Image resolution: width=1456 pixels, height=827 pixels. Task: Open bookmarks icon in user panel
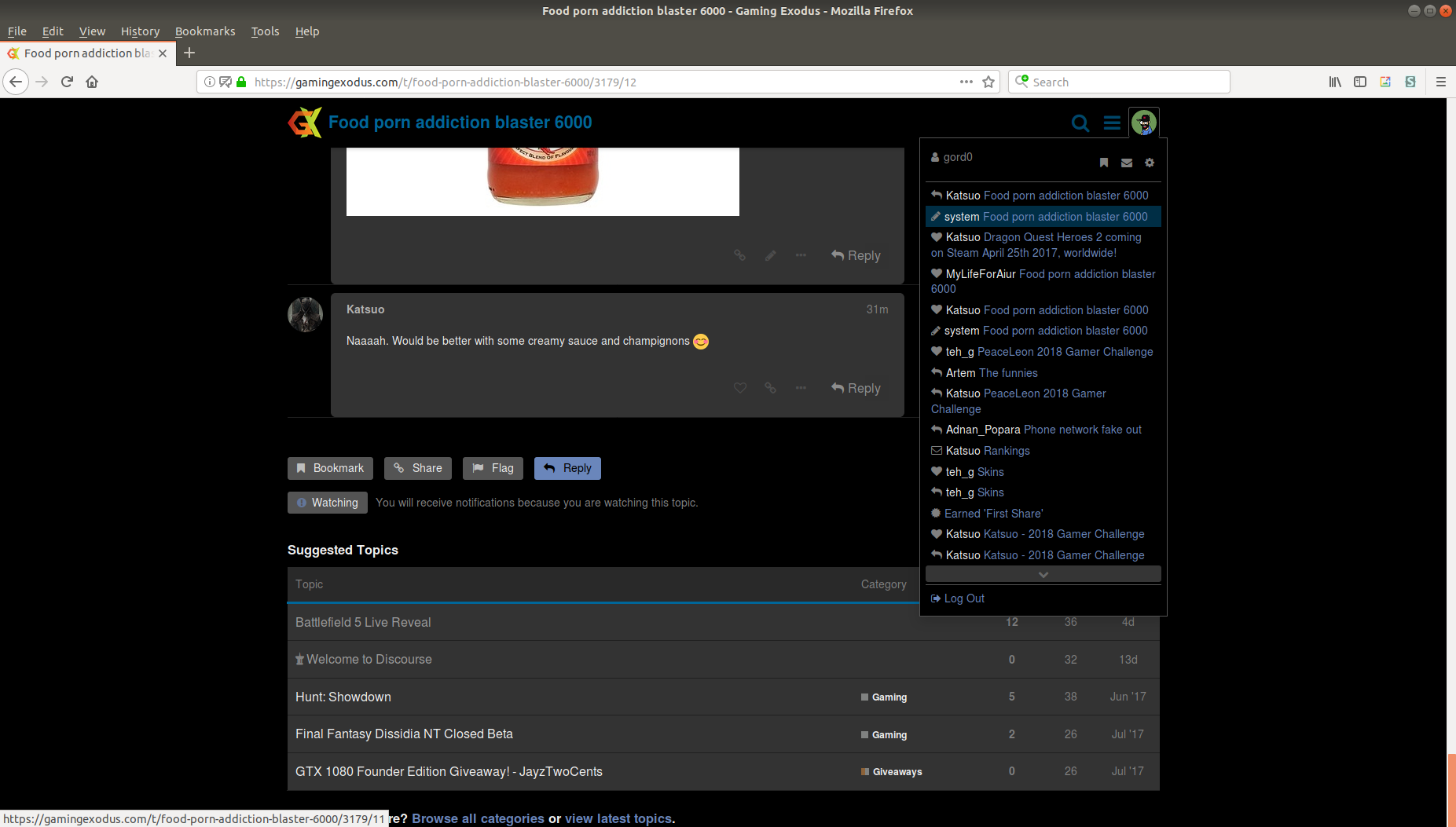1104,163
